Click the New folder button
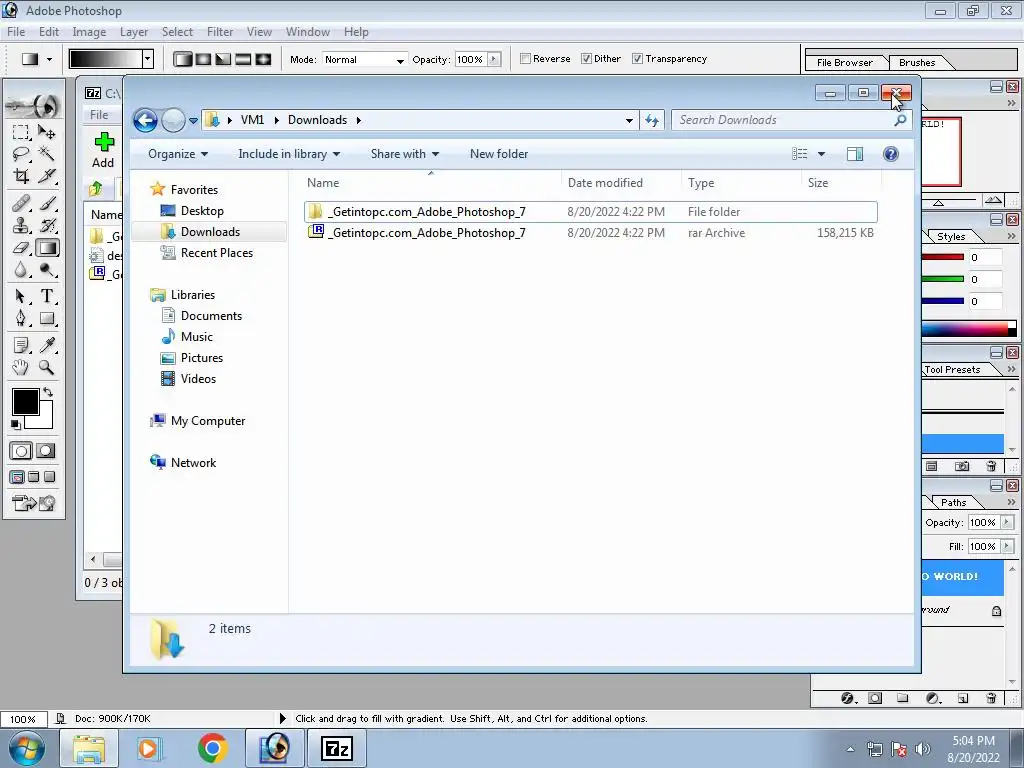 point(499,154)
